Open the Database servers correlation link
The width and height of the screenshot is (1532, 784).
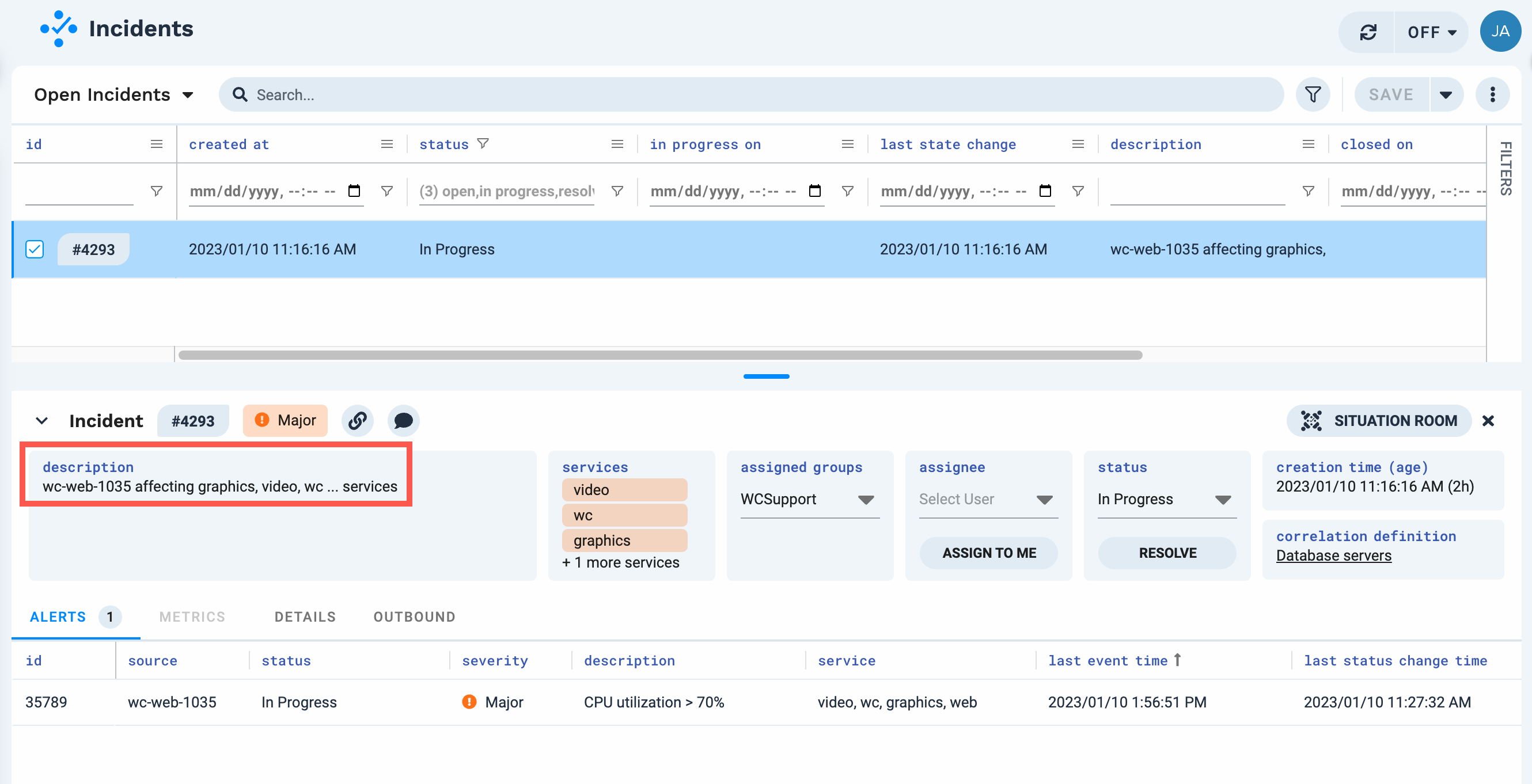pyautogui.click(x=1333, y=555)
